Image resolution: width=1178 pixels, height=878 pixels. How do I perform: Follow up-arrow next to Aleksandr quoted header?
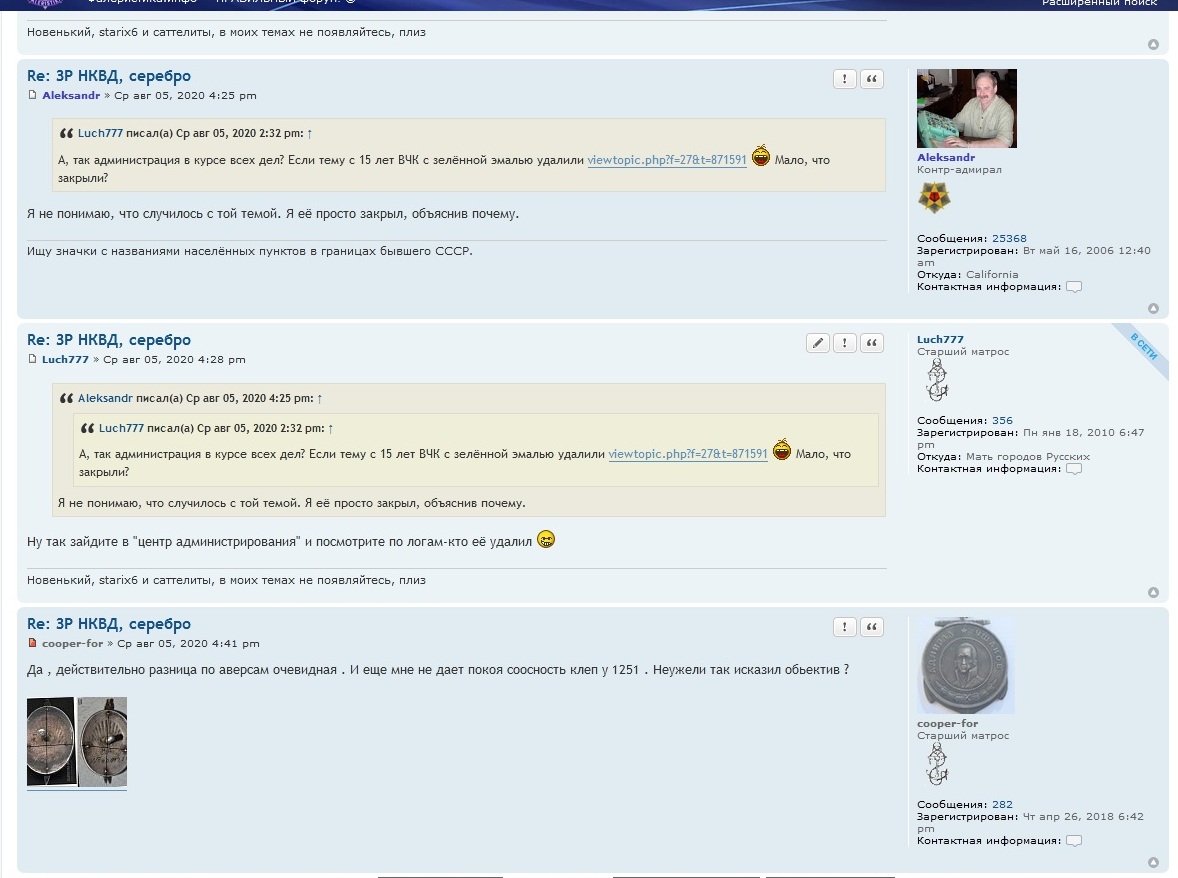[x=319, y=399]
